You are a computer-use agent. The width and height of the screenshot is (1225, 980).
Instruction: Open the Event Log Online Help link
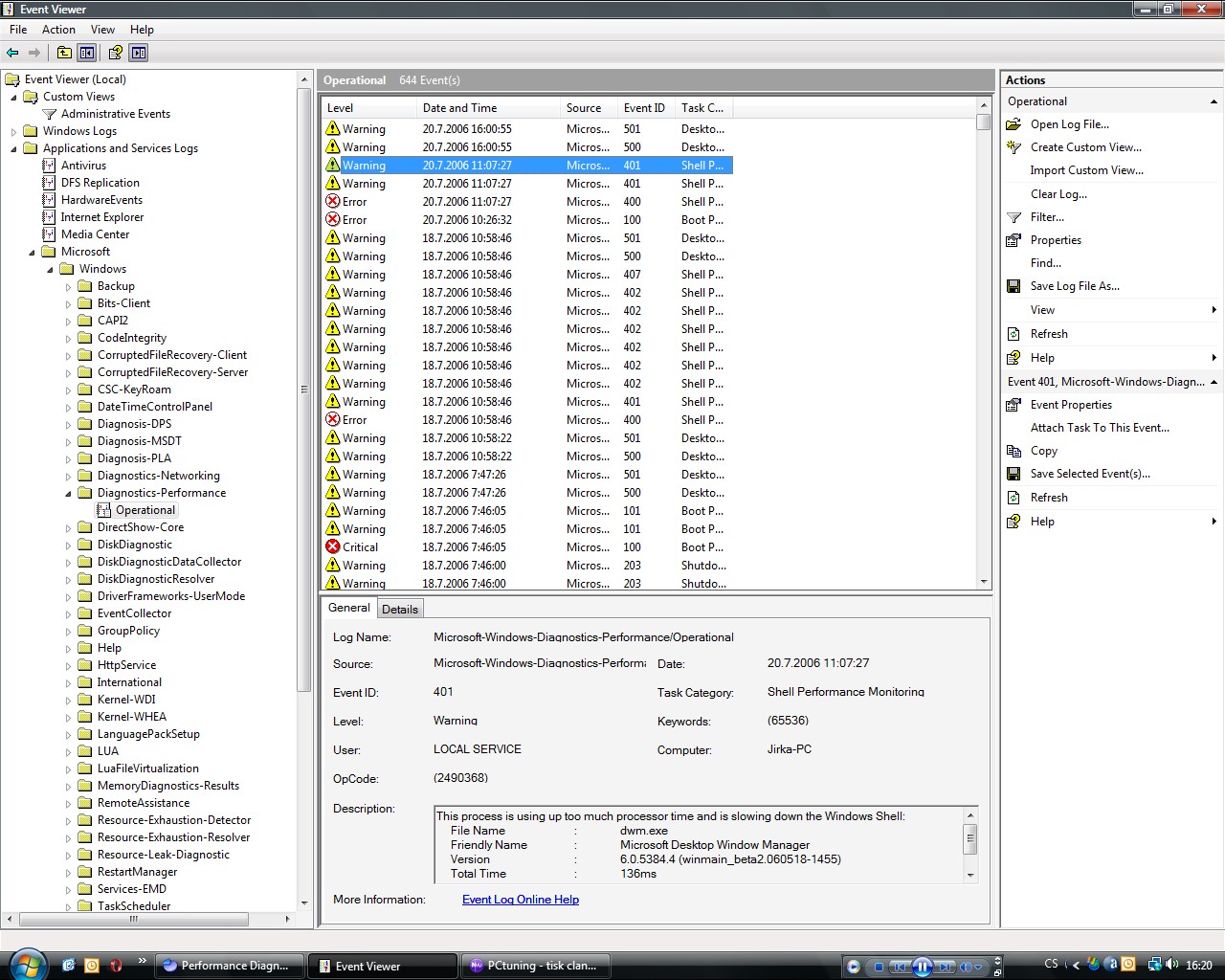tap(521, 900)
